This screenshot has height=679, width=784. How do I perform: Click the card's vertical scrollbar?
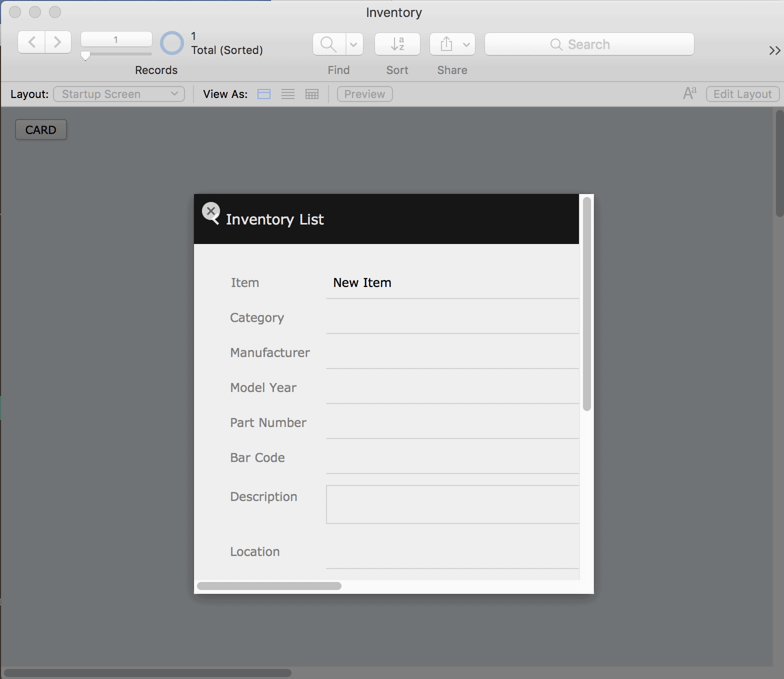[x=587, y=304]
